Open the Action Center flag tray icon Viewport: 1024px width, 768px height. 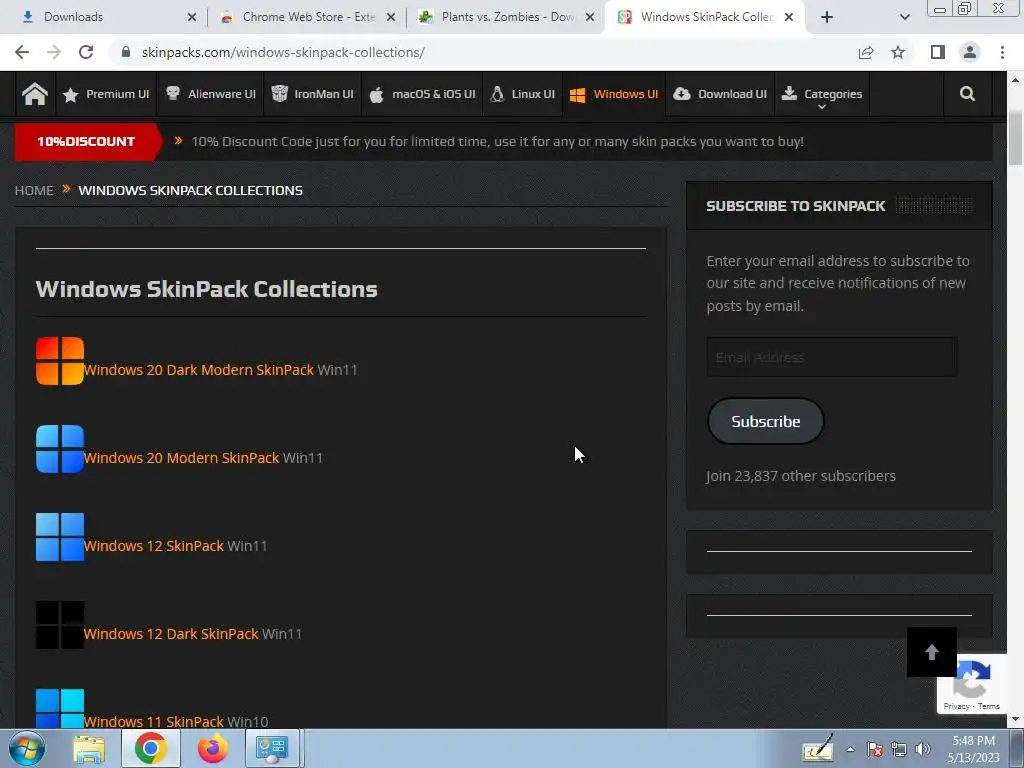tap(875, 749)
